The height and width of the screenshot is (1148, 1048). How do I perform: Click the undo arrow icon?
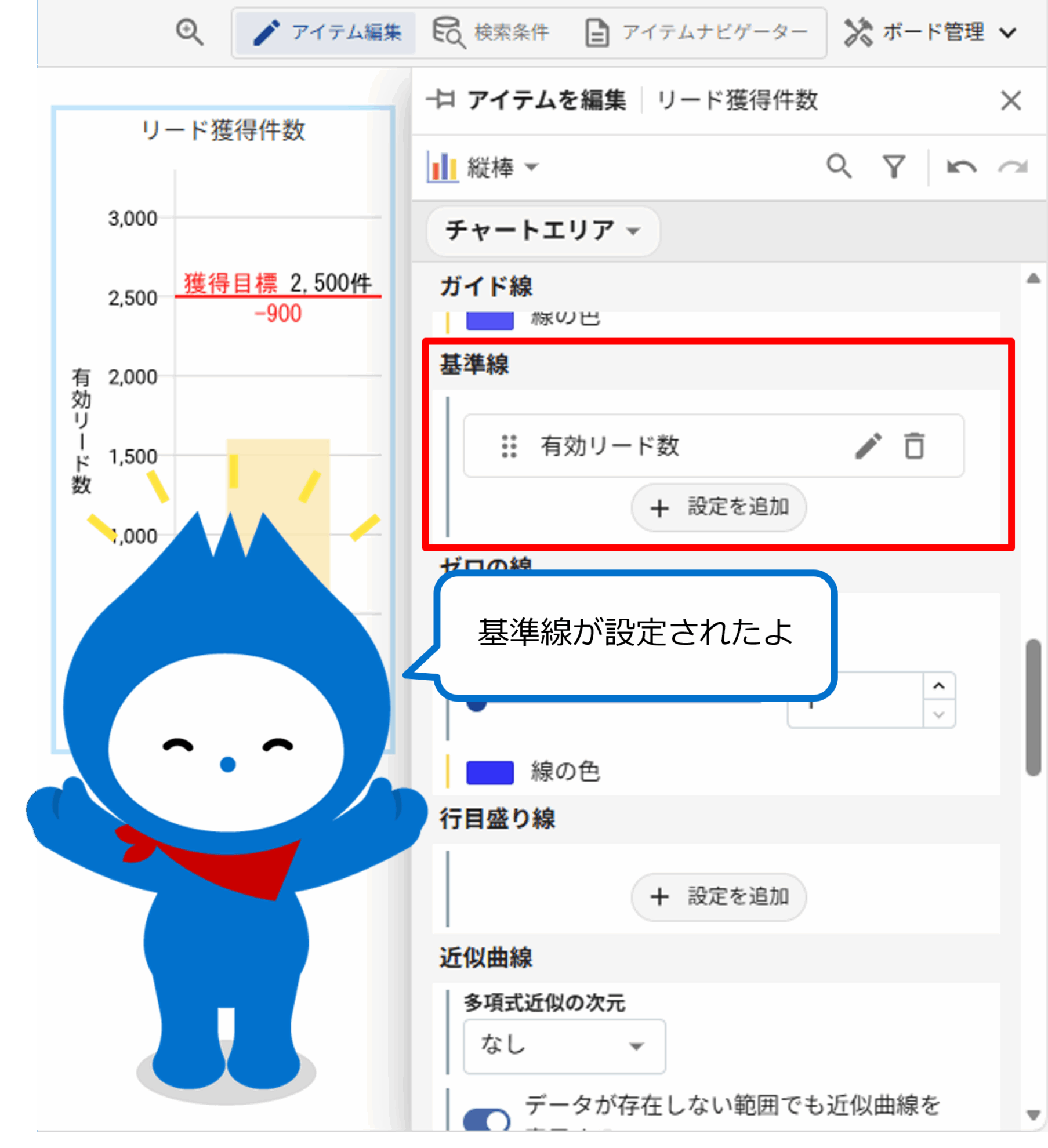961,168
